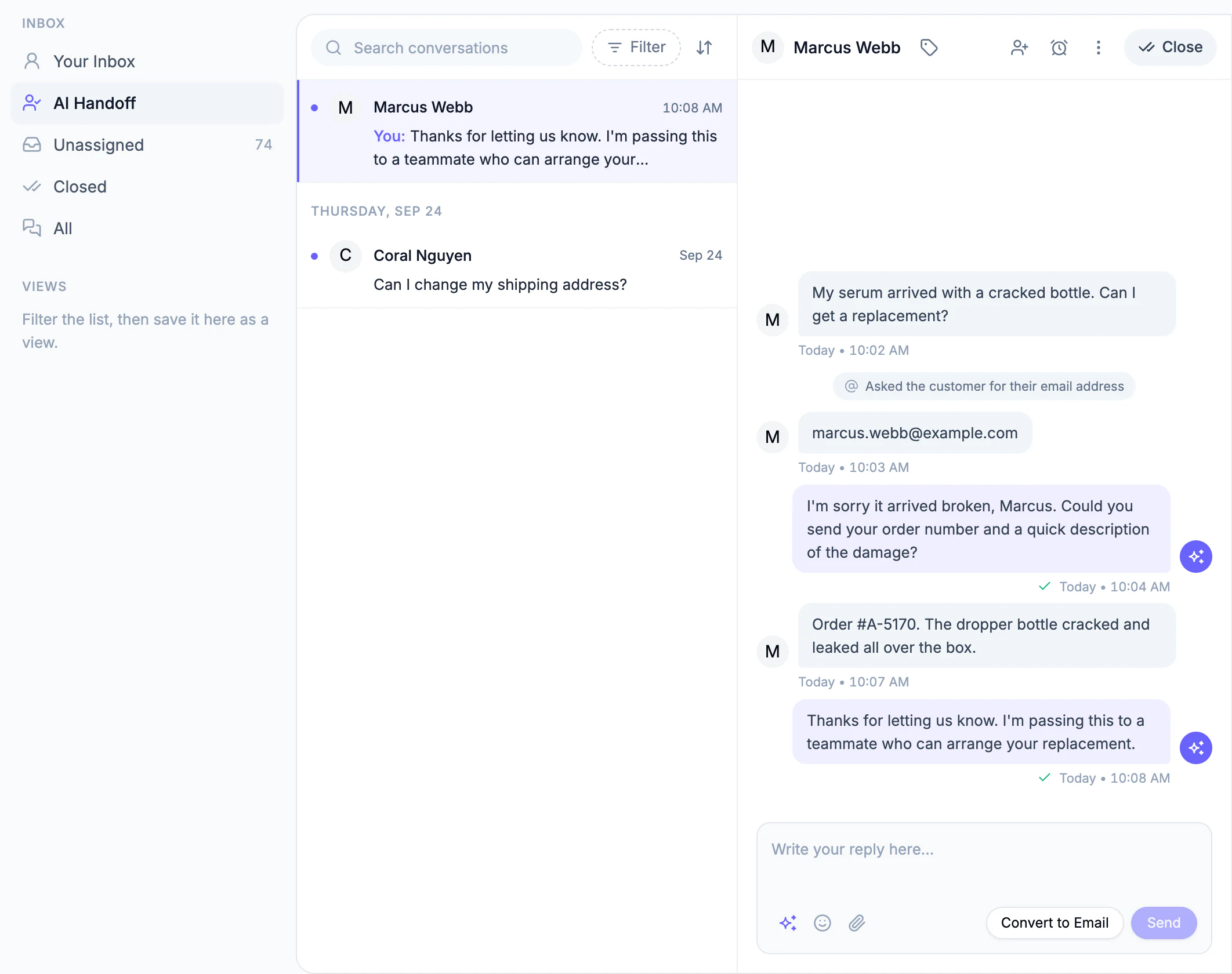Viewport: 1232px width, 974px height.
Task: Open Your Inbox in the sidebar
Action: tap(147, 61)
